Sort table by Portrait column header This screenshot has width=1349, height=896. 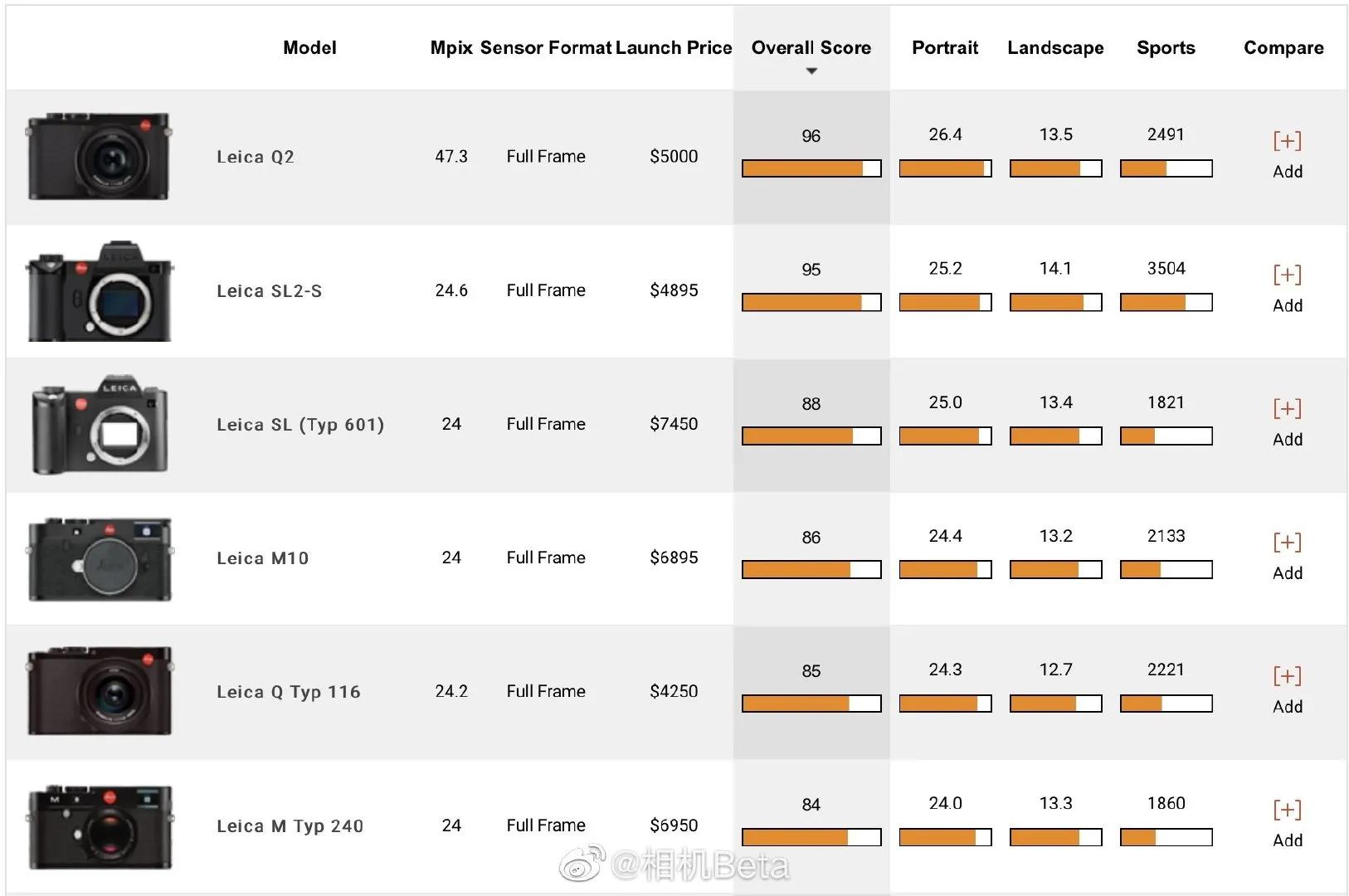pyautogui.click(x=944, y=48)
